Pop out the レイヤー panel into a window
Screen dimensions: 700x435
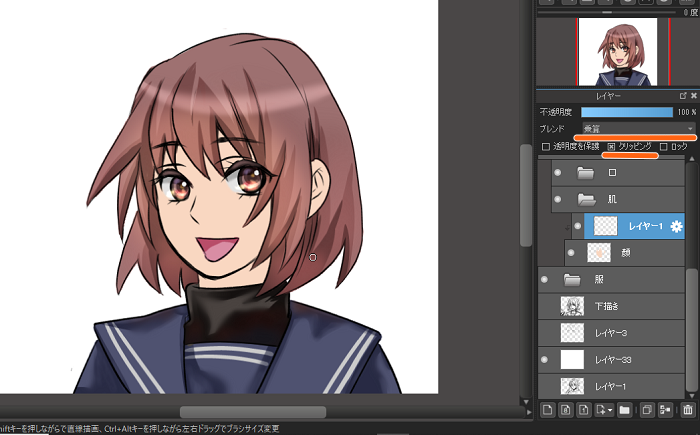point(683,96)
